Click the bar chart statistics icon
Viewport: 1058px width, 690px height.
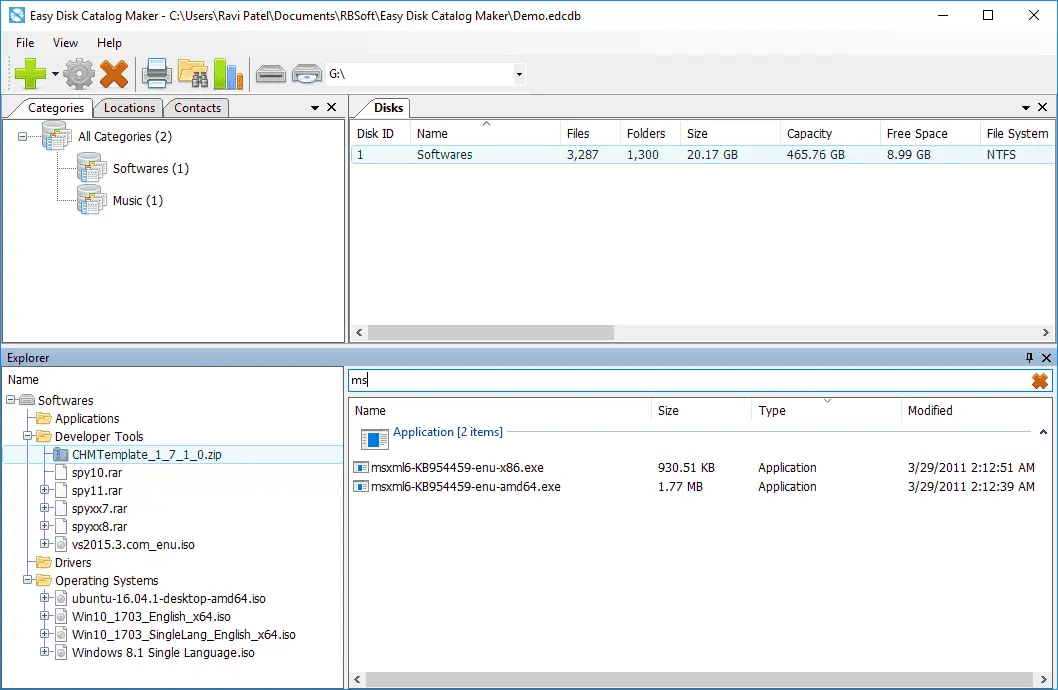[228, 74]
